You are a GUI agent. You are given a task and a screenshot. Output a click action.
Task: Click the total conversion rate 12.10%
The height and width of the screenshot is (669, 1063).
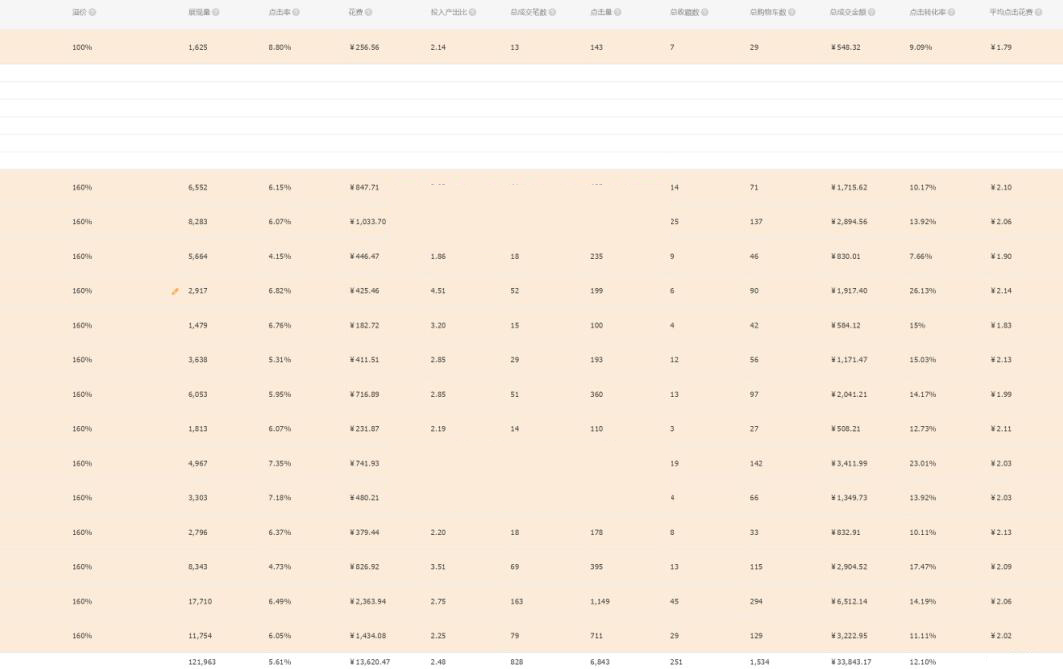point(923,662)
